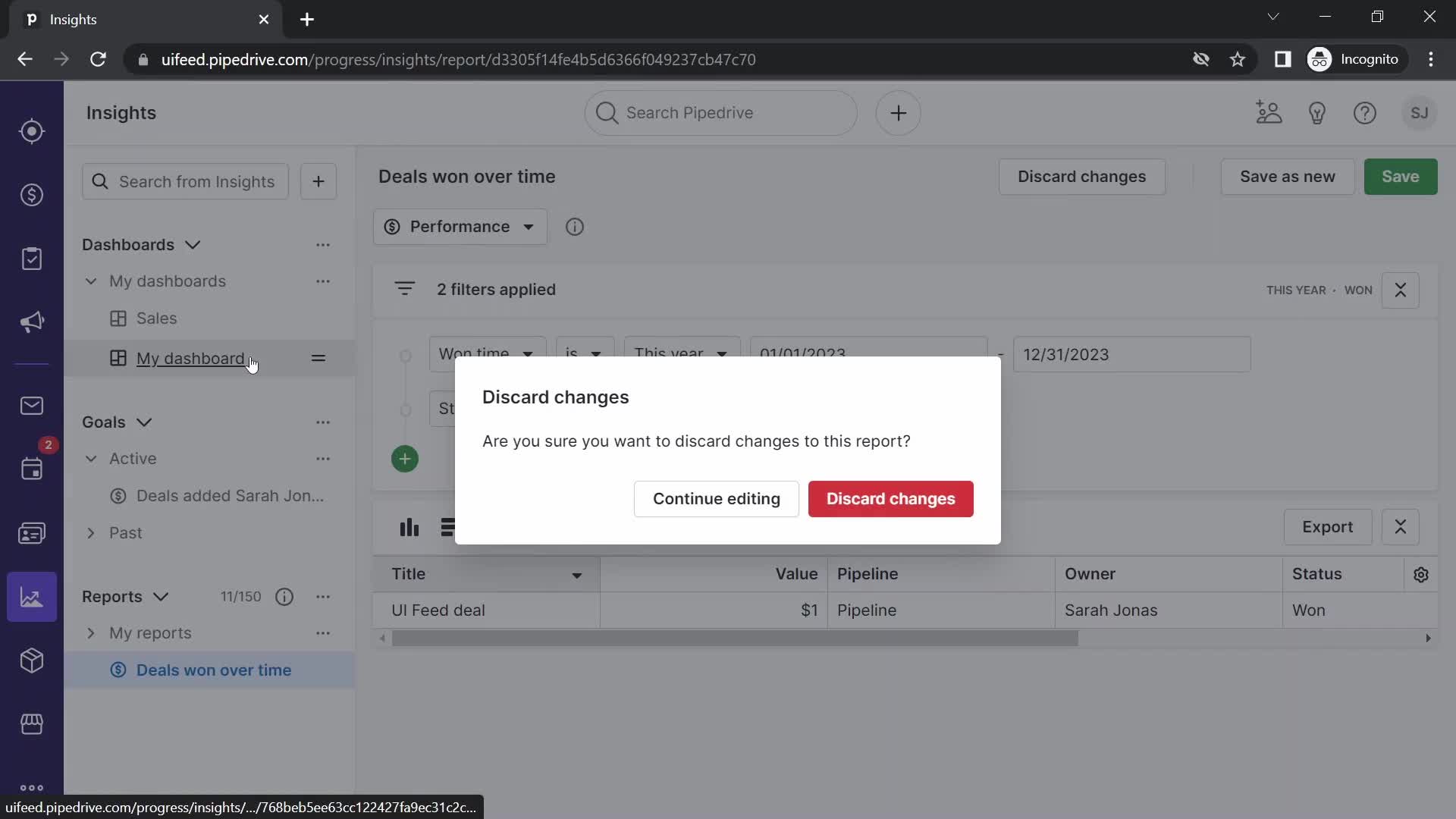Screen dimensions: 1456x819
Task: Collapse My dashboards tree chevron
Action: (91, 281)
